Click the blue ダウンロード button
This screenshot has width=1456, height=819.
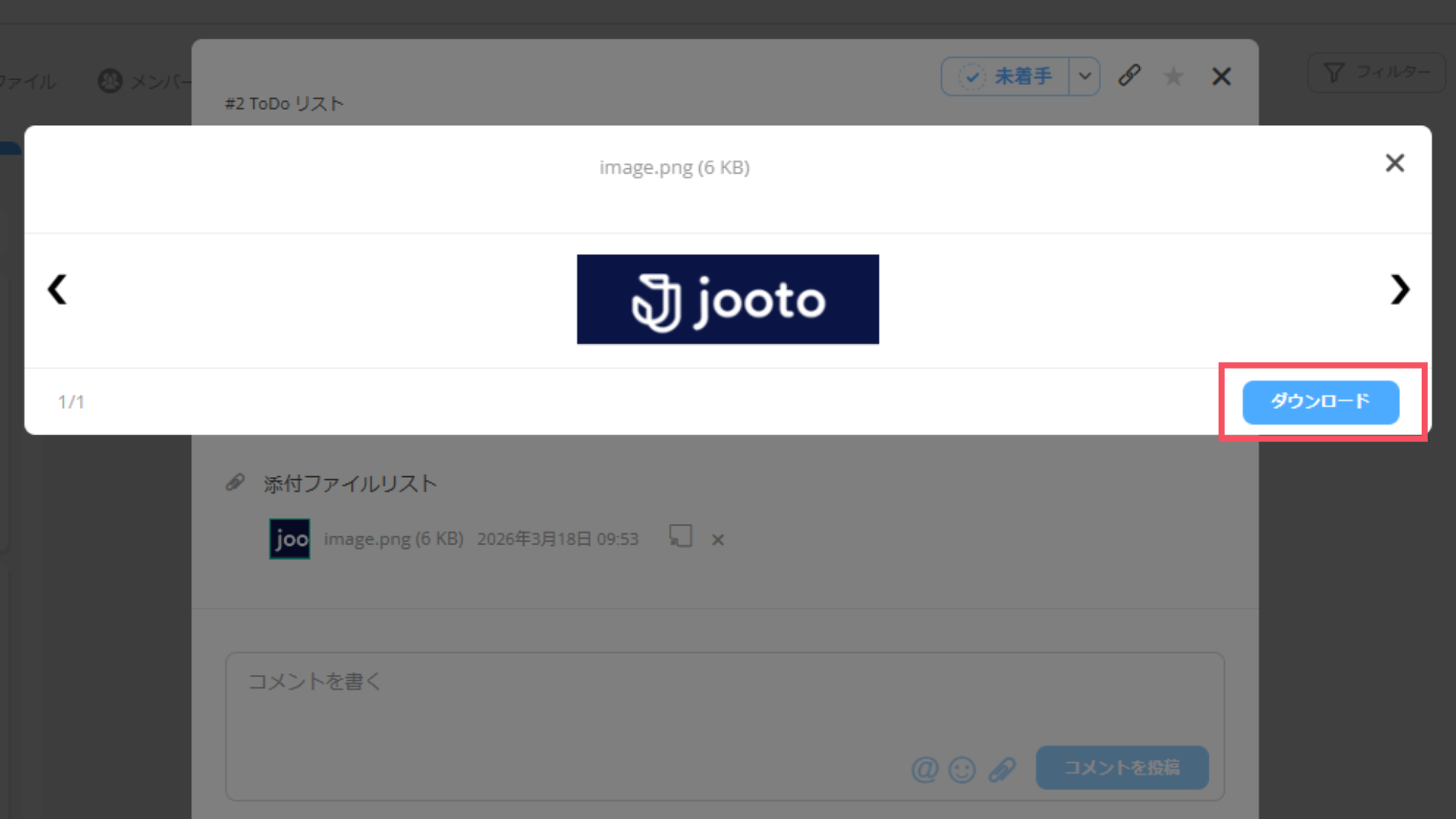[1320, 402]
